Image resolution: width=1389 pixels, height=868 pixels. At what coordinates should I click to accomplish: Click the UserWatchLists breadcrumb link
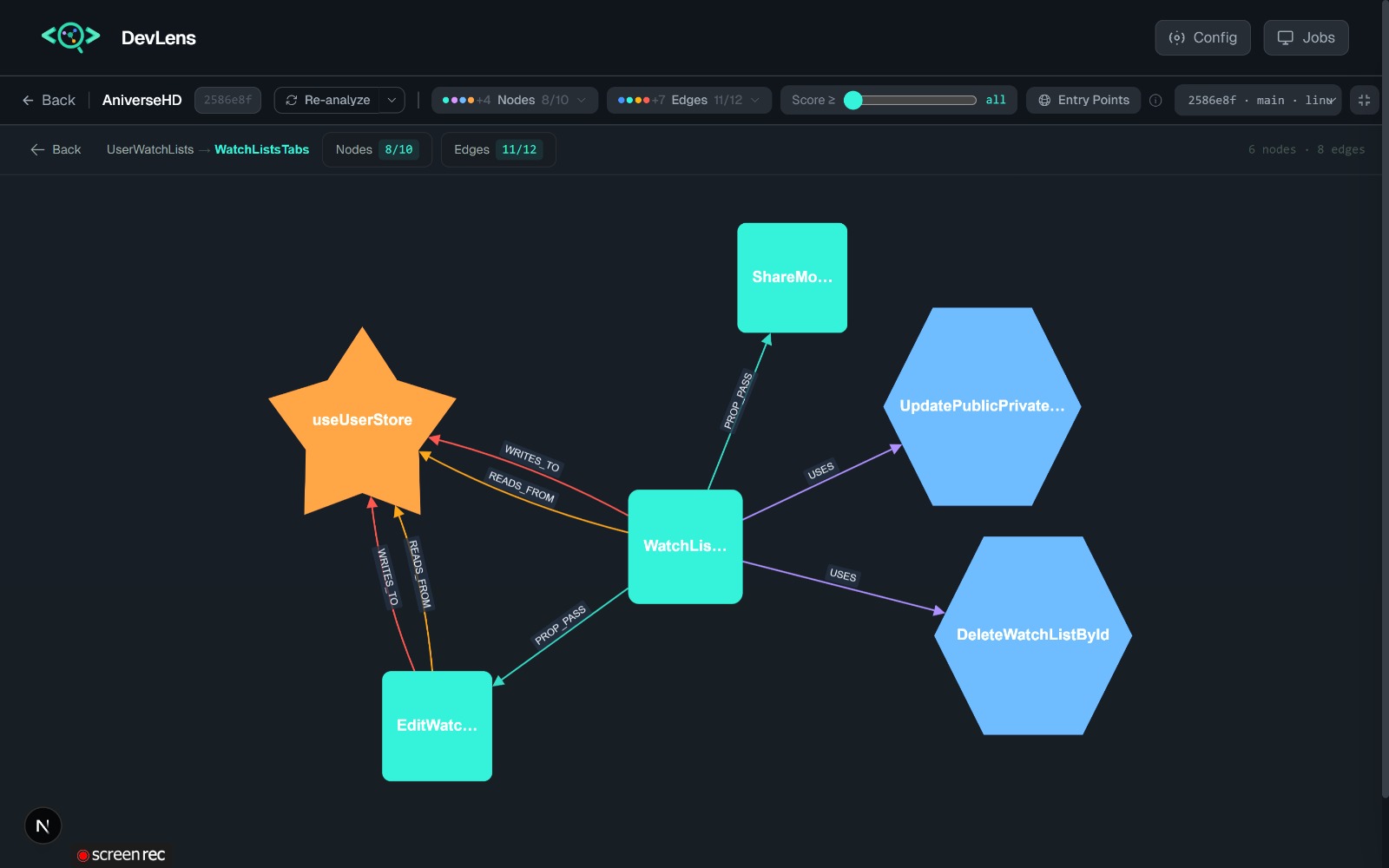click(150, 149)
